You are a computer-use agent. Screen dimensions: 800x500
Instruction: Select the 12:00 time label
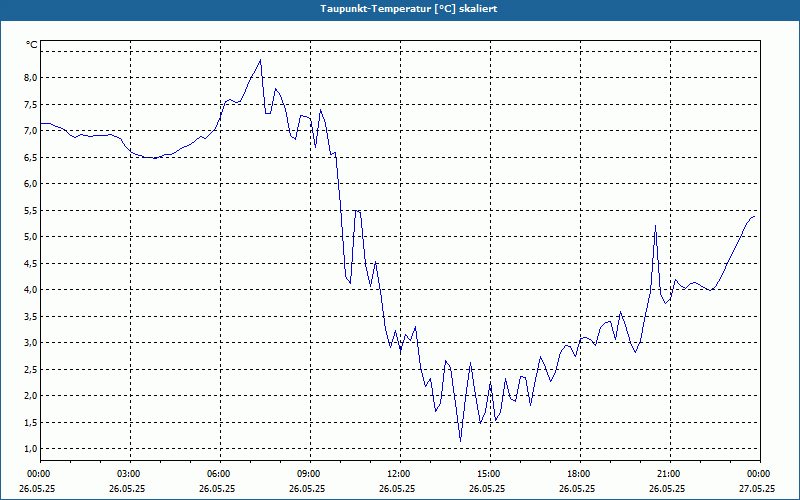pos(400,474)
